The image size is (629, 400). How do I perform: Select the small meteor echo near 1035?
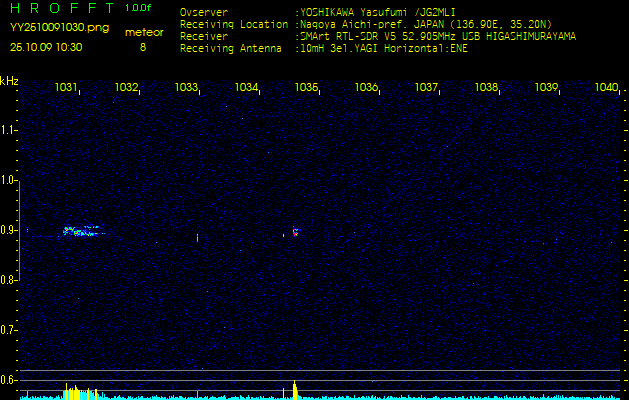coord(296,232)
